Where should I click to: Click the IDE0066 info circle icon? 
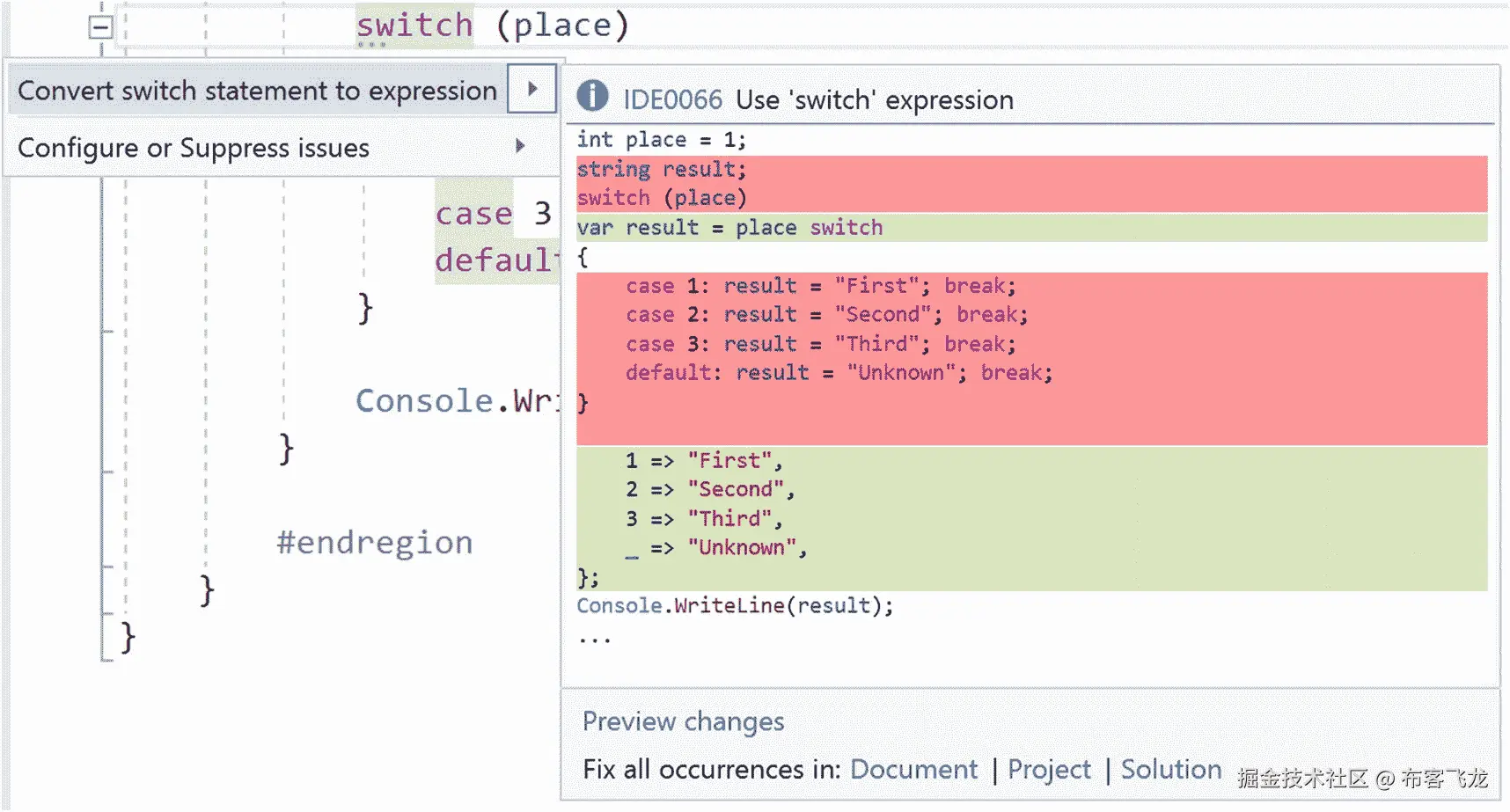pyautogui.click(x=592, y=96)
